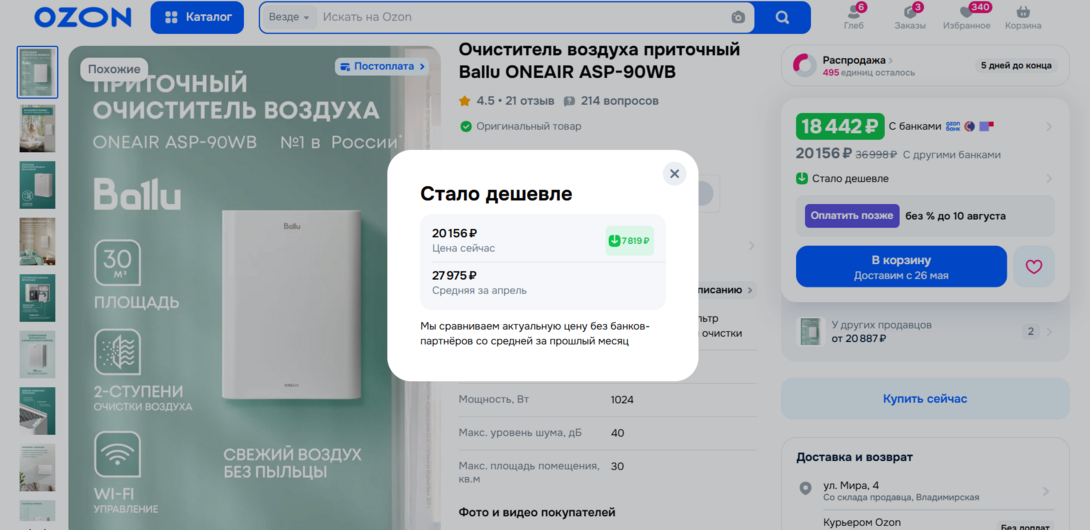Click the Распродажа donut chart icon
Screen dimensions: 1090x530
point(804,65)
